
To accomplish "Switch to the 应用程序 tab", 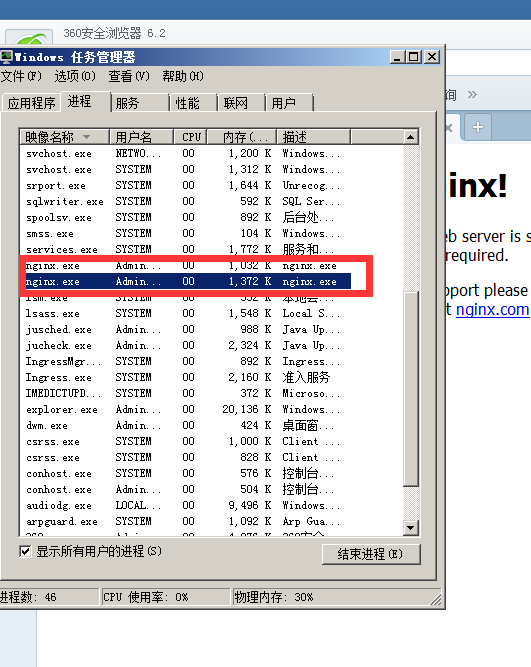I will 31,103.
